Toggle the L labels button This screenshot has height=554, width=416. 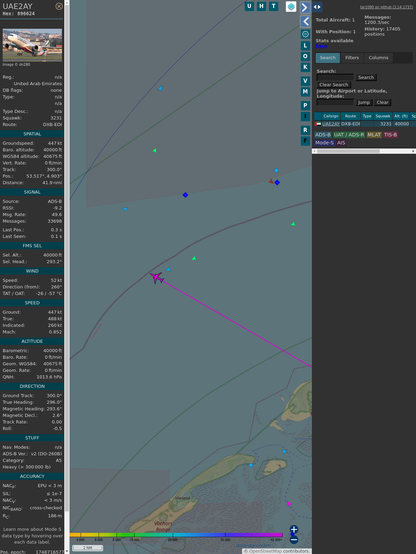click(305, 46)
